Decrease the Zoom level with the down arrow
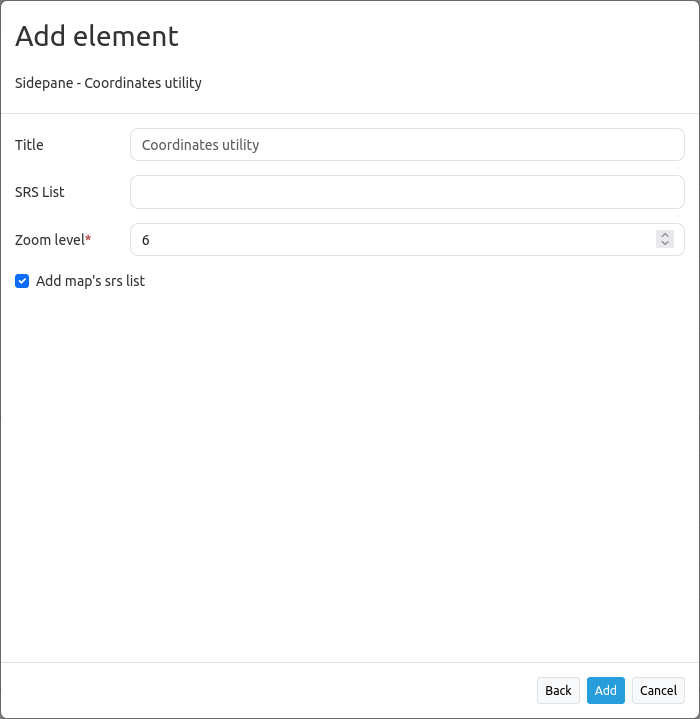Image resolution: width=700 pixels, height=719 pixels. [665, 243]
